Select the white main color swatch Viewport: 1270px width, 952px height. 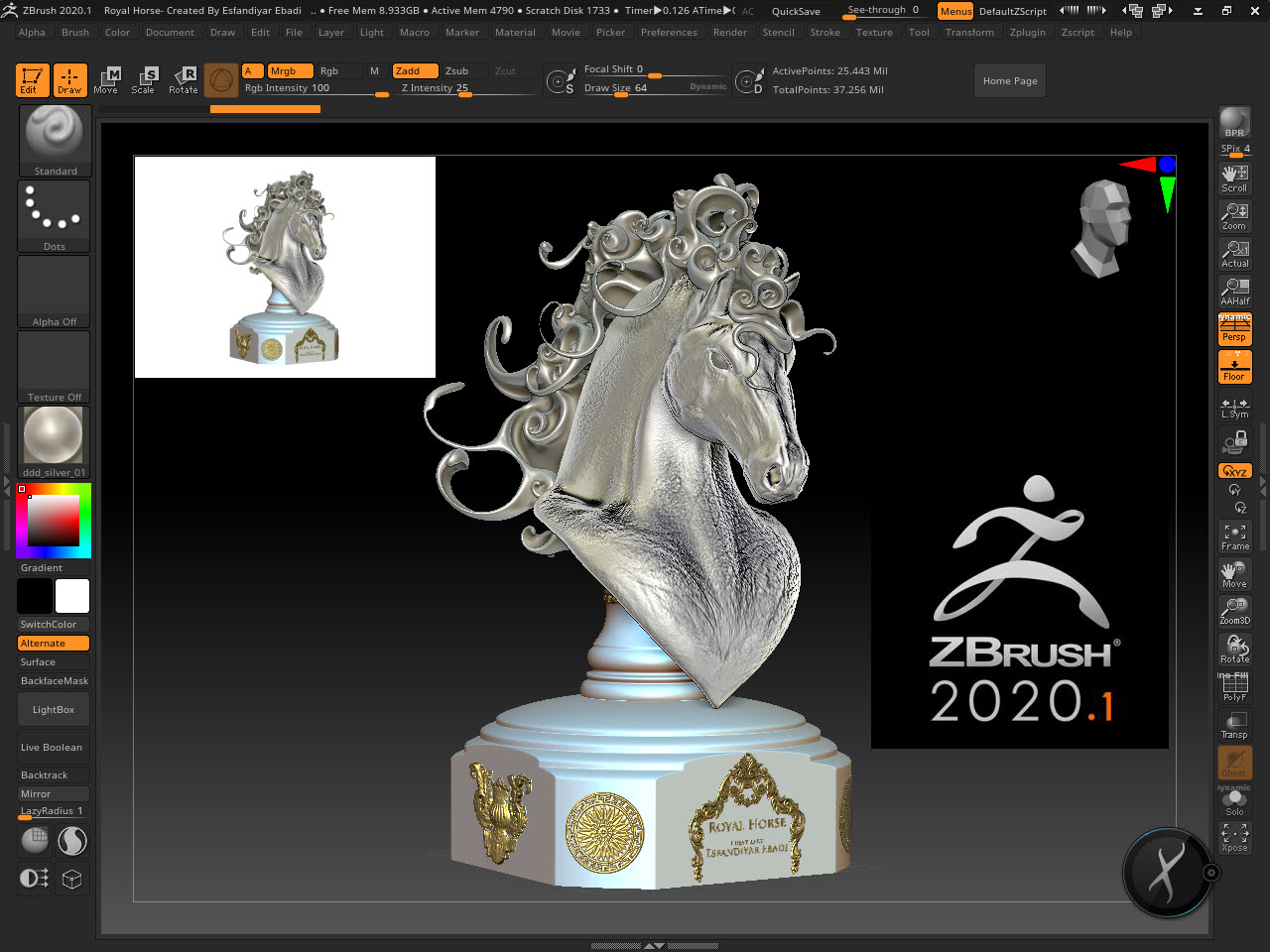tap(72, 596)
